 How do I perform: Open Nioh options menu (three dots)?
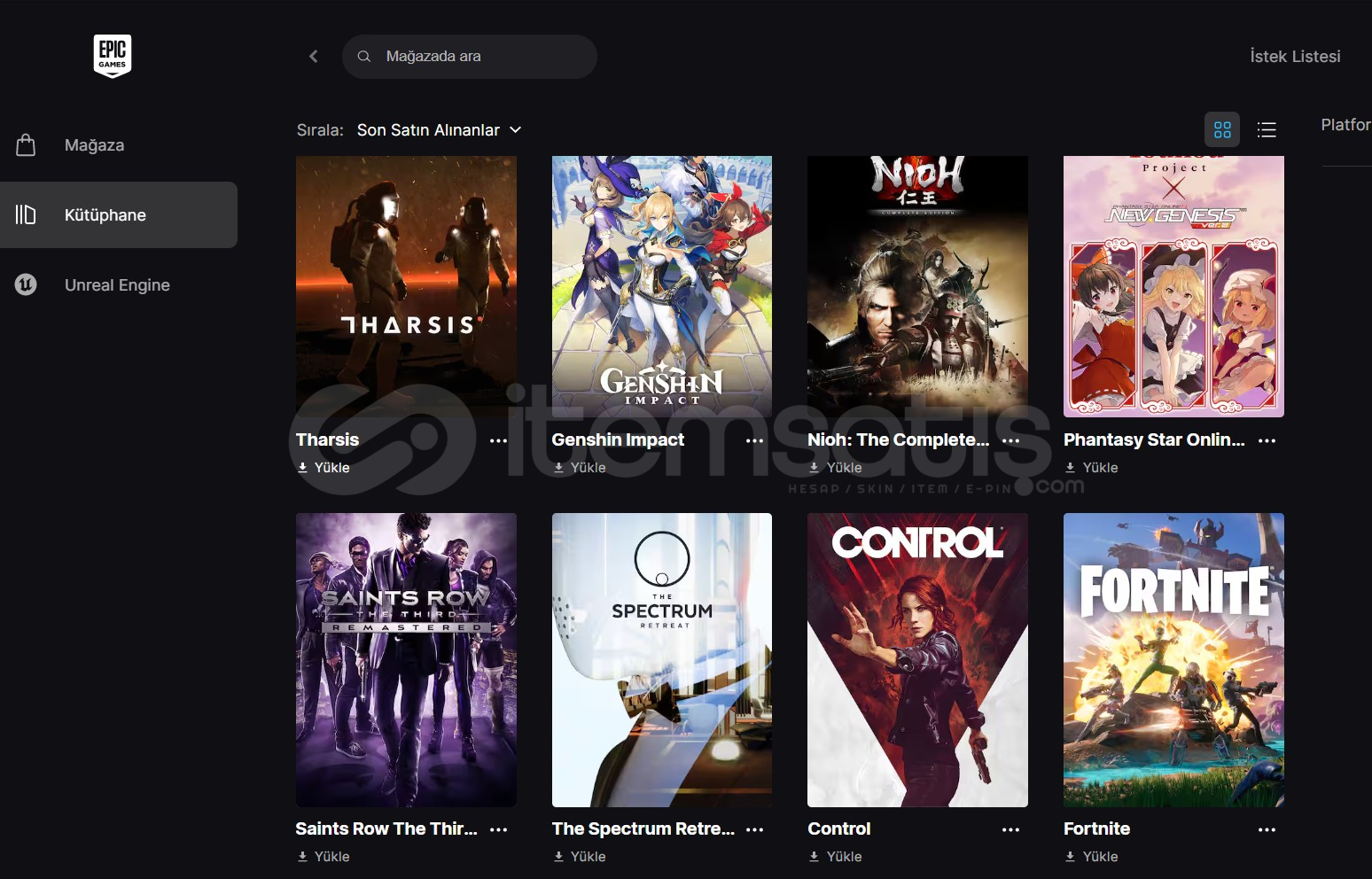[x=1011, y=440]
